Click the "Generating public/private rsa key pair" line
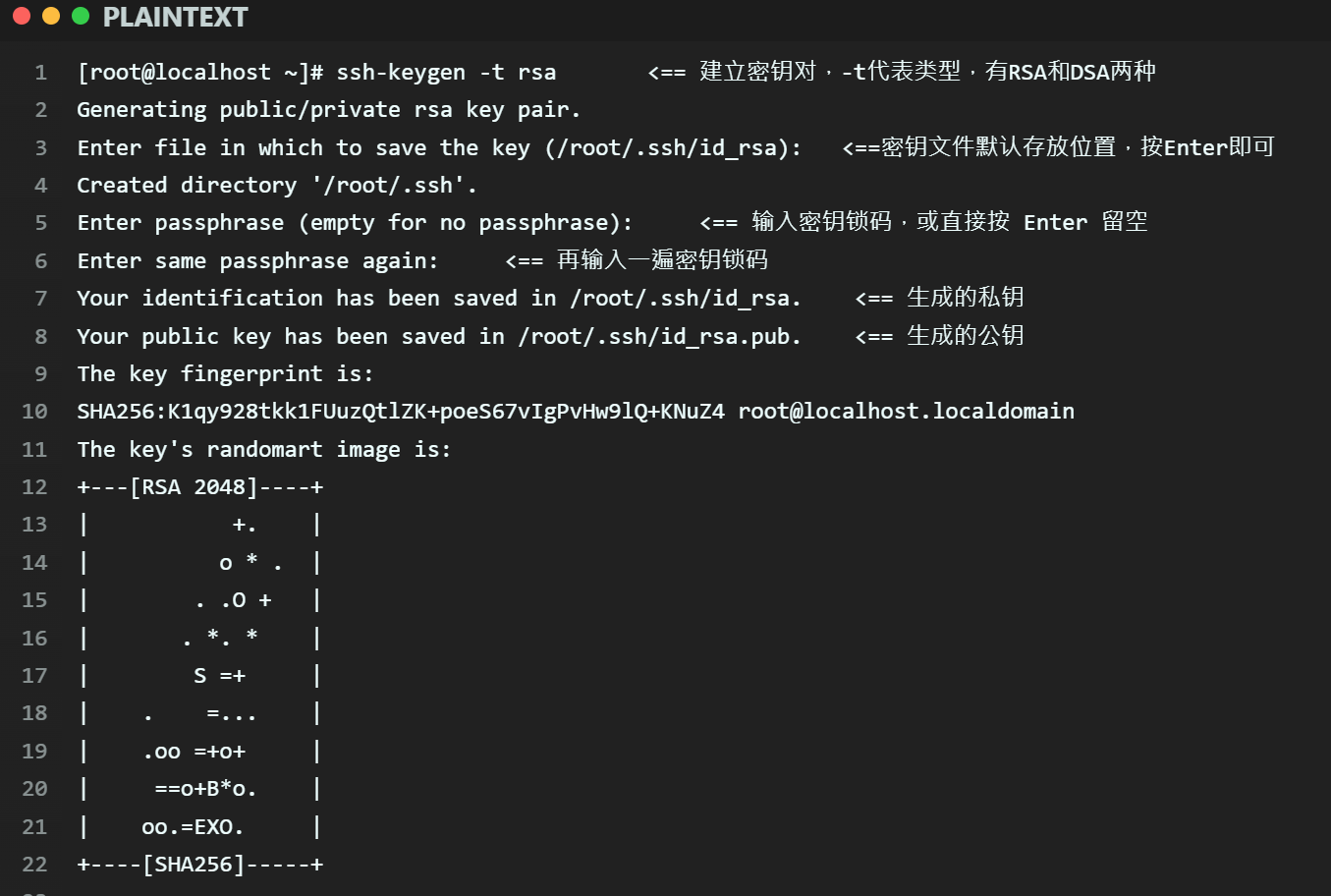 (328, 110)
